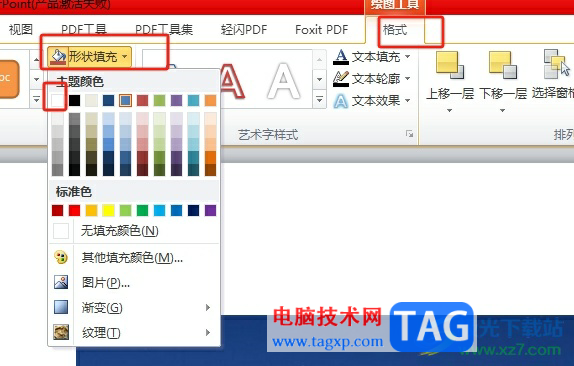
Task: Click the picture icon beside 图片(P)
Action: [x=61, y=282]
